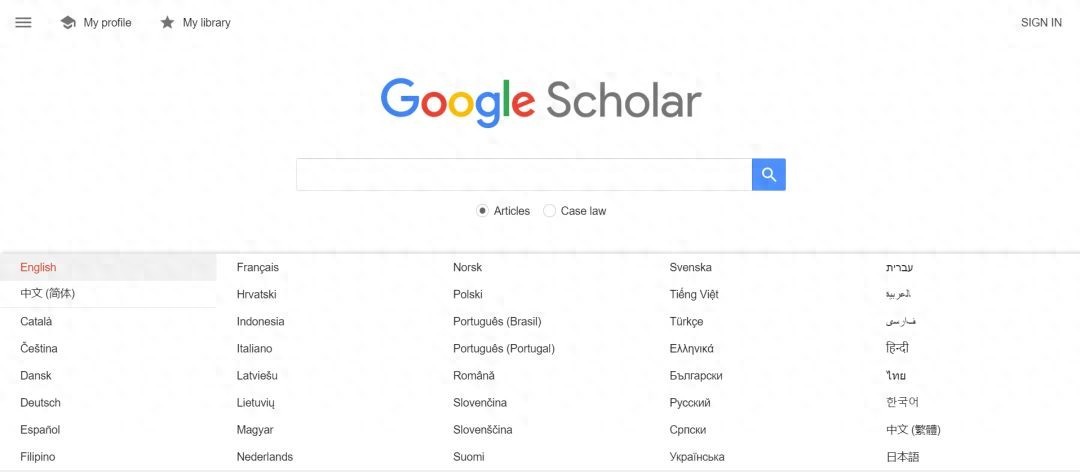Screen dimensions: 1080x472
Task: Choose English from the language list
Action: tap(38, 267)
